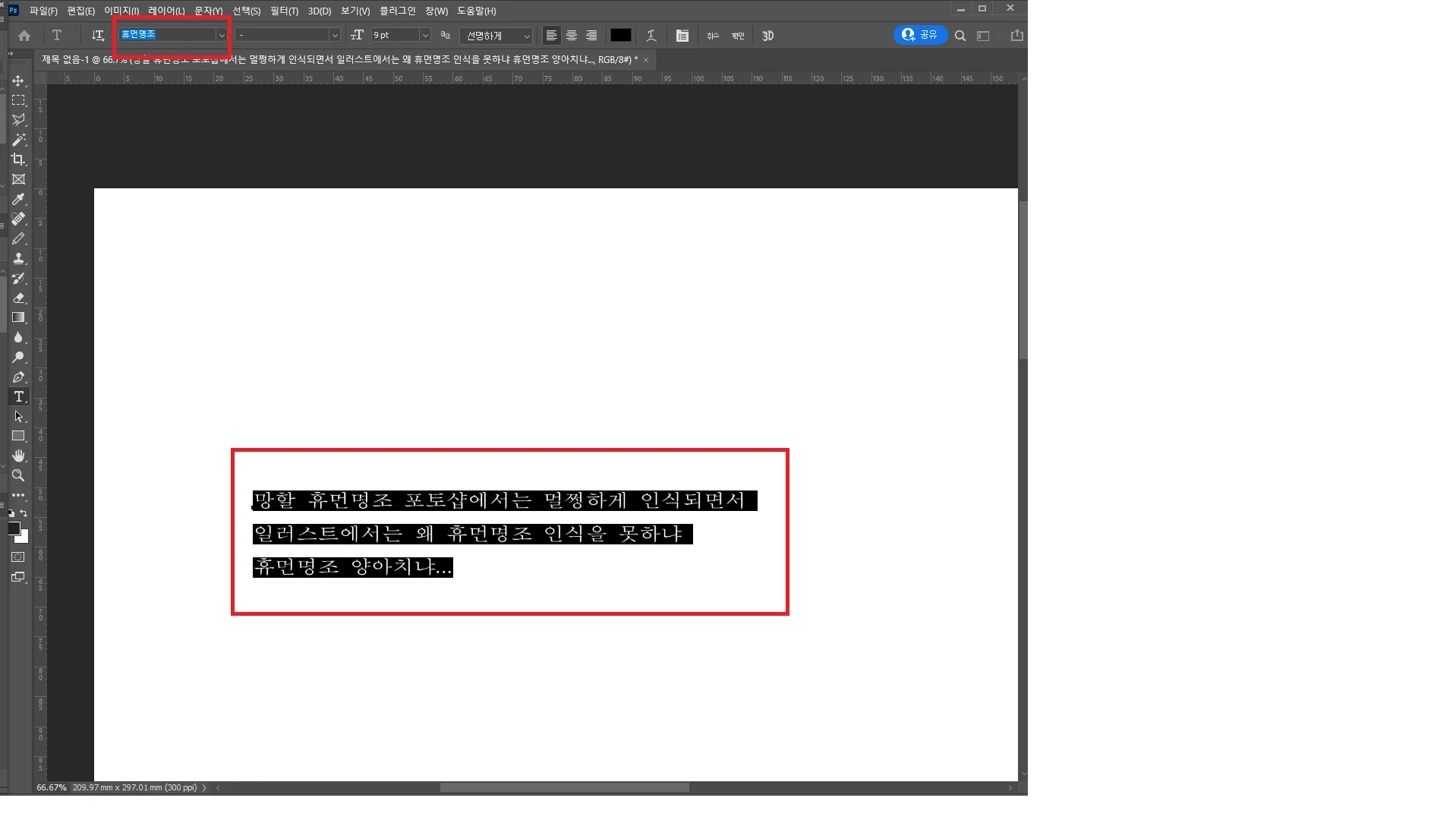
Task: Choose the Rectangle shape tool
Action: (x=18, y=436)
